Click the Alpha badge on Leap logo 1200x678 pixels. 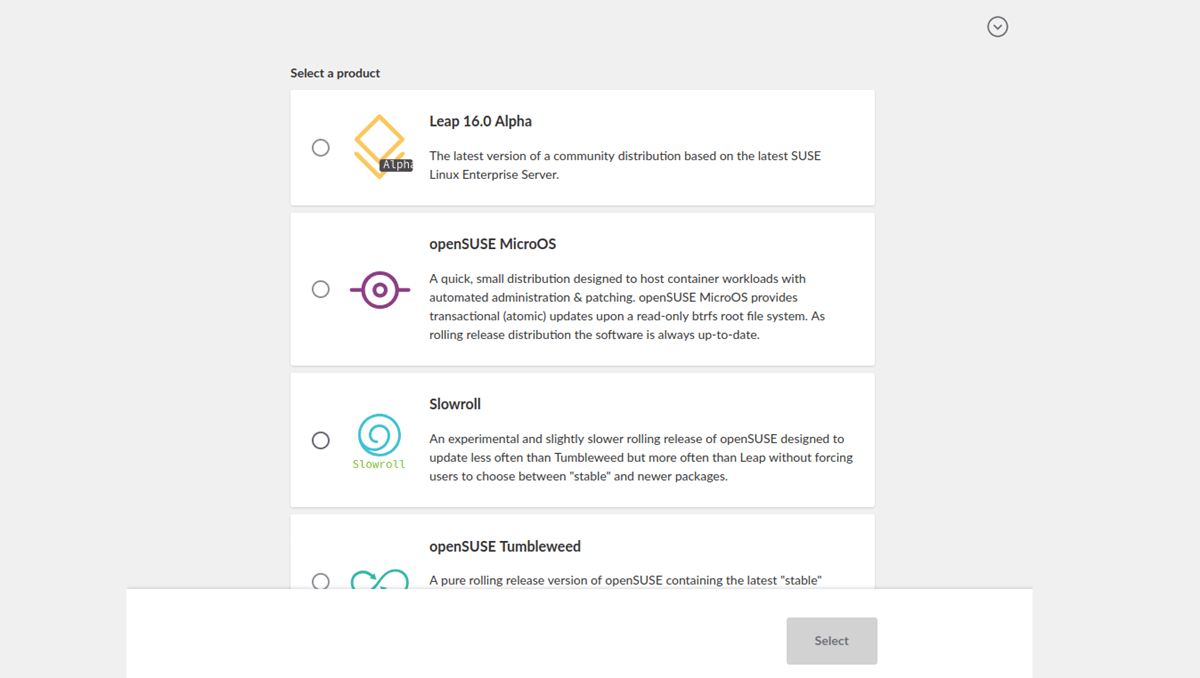397,165
